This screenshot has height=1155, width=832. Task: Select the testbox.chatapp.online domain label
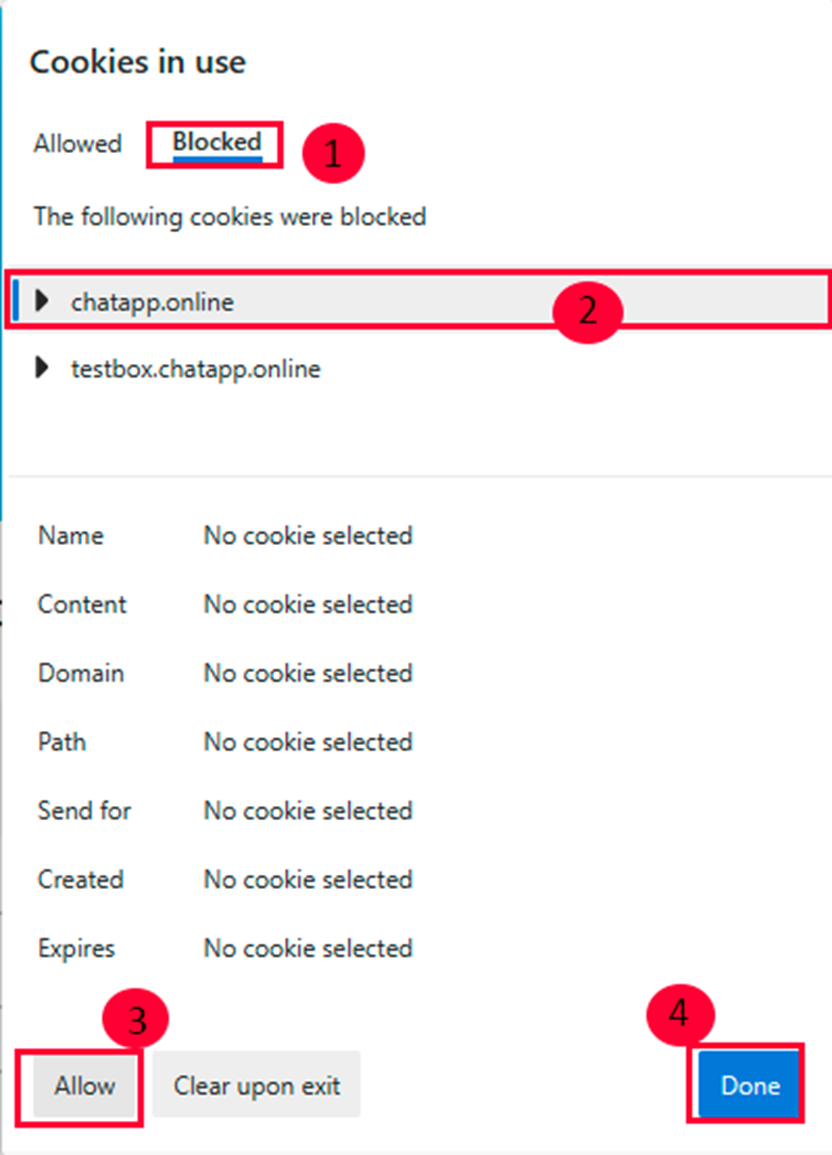pos(195,369)
